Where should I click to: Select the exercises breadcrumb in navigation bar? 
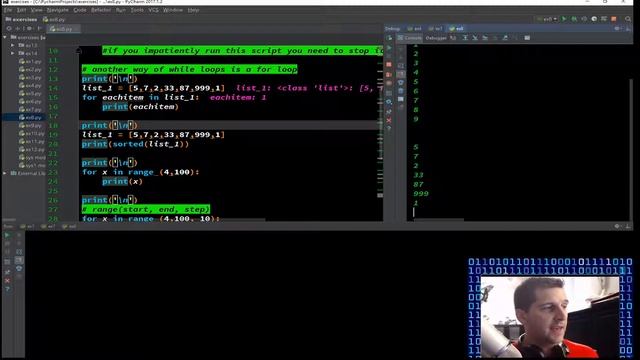click(x=21, y=19)
